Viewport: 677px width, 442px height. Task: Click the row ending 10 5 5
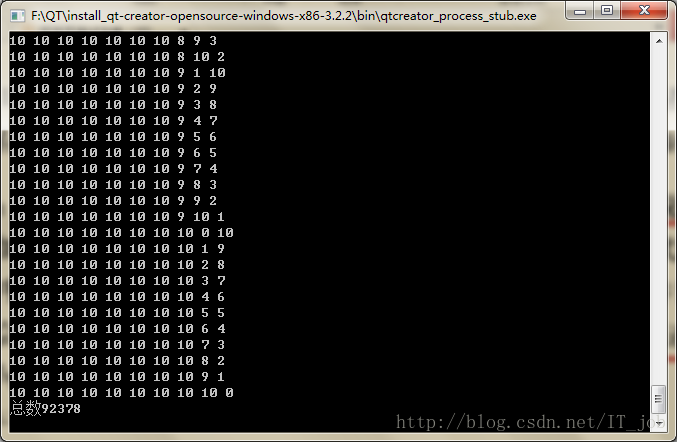[117, 313]
